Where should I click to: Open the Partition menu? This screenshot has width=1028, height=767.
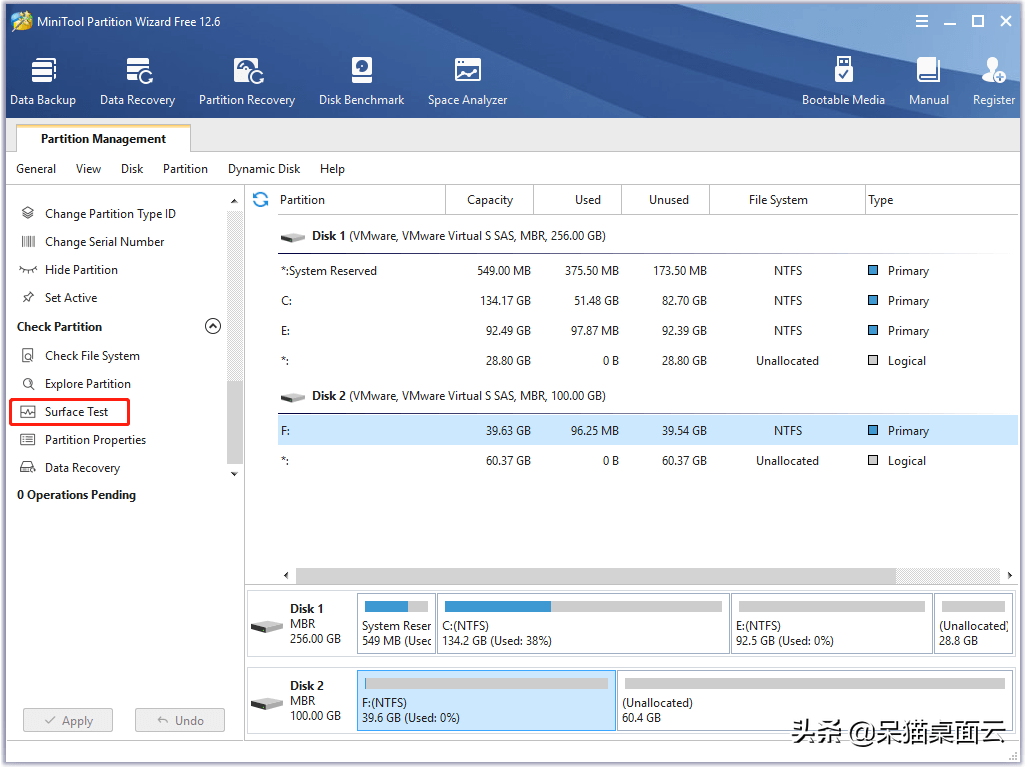tap(186, 169)
